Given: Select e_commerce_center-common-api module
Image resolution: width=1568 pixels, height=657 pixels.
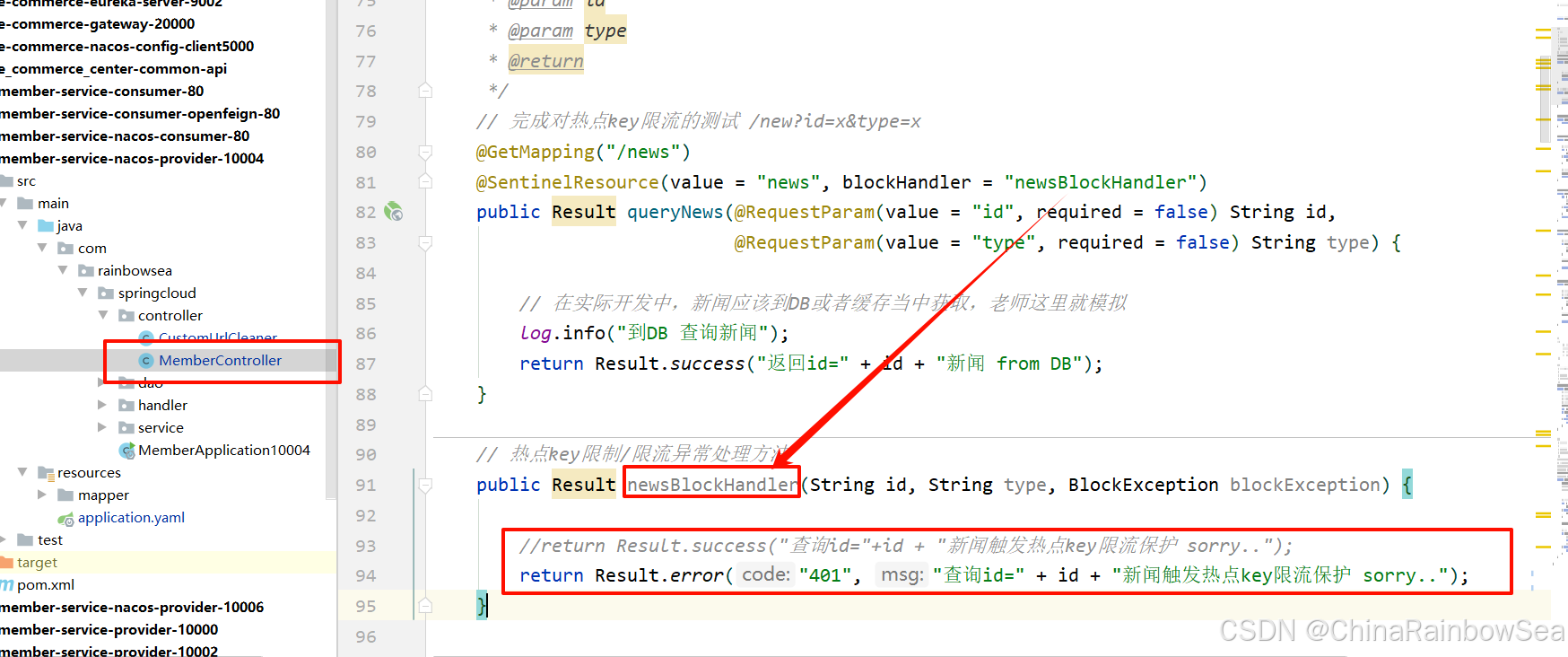Looking at the screenshot, I should [x=113, y=69].
